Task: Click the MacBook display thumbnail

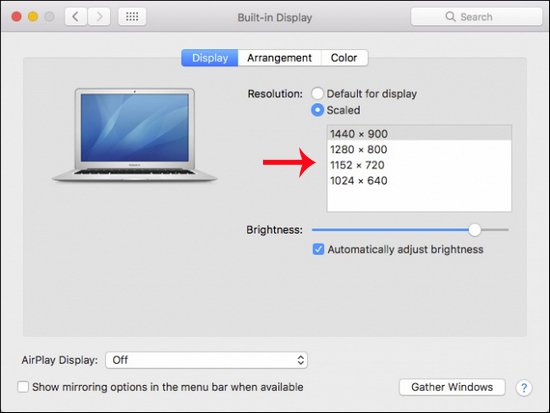Action: 135,135
